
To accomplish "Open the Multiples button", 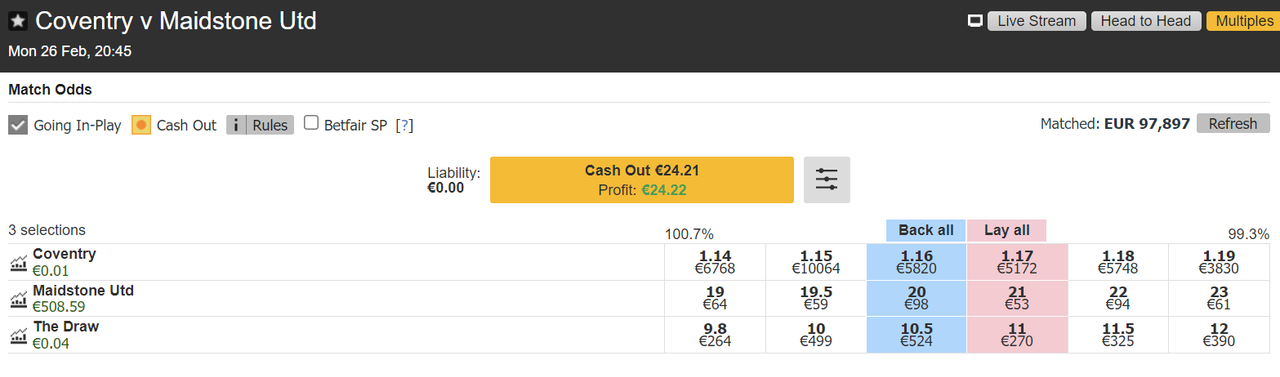I will 1243,21.
